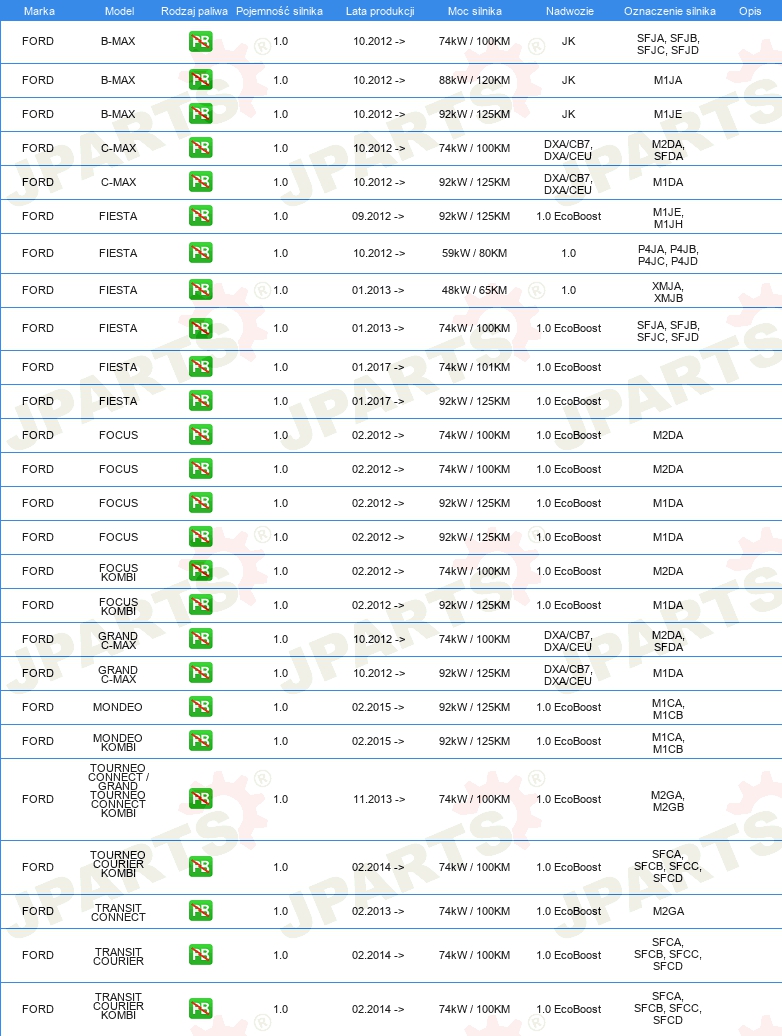Click the P4JA, P4JB, P4JC, P4JD engine cell
The height and width of the screenshot is (1036, 782).
pos(668,255)
